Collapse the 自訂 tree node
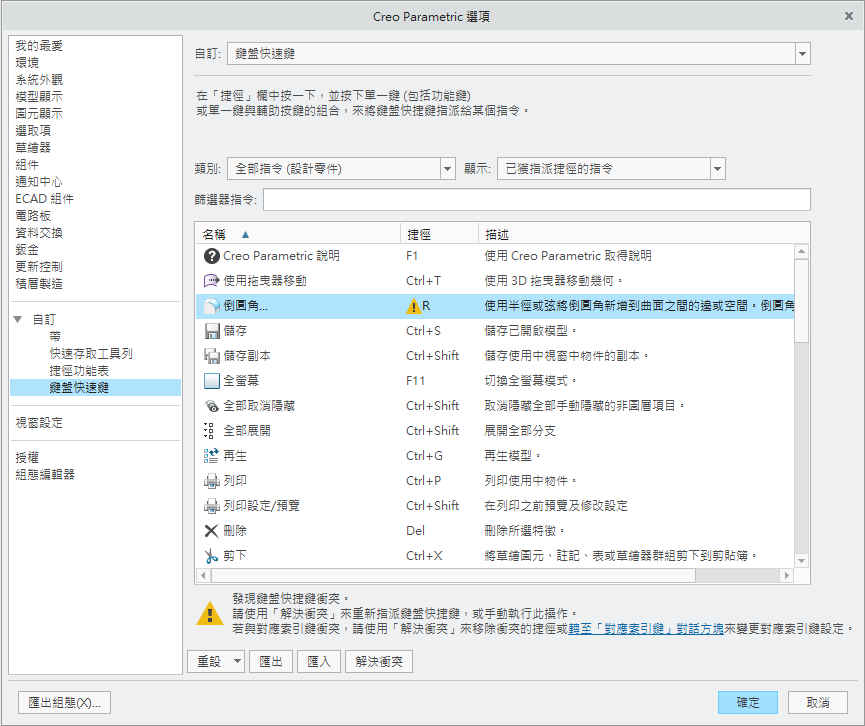 click(x=17, y=320)
